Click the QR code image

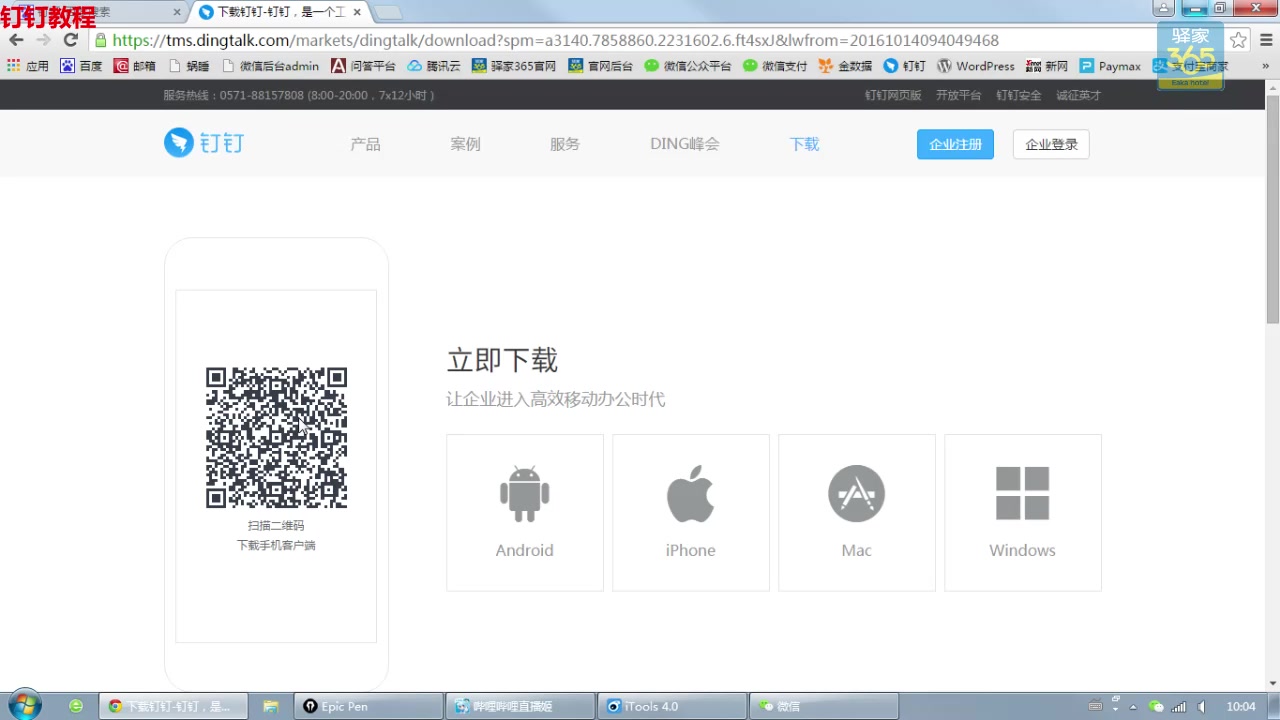click(x=276, y=437)
